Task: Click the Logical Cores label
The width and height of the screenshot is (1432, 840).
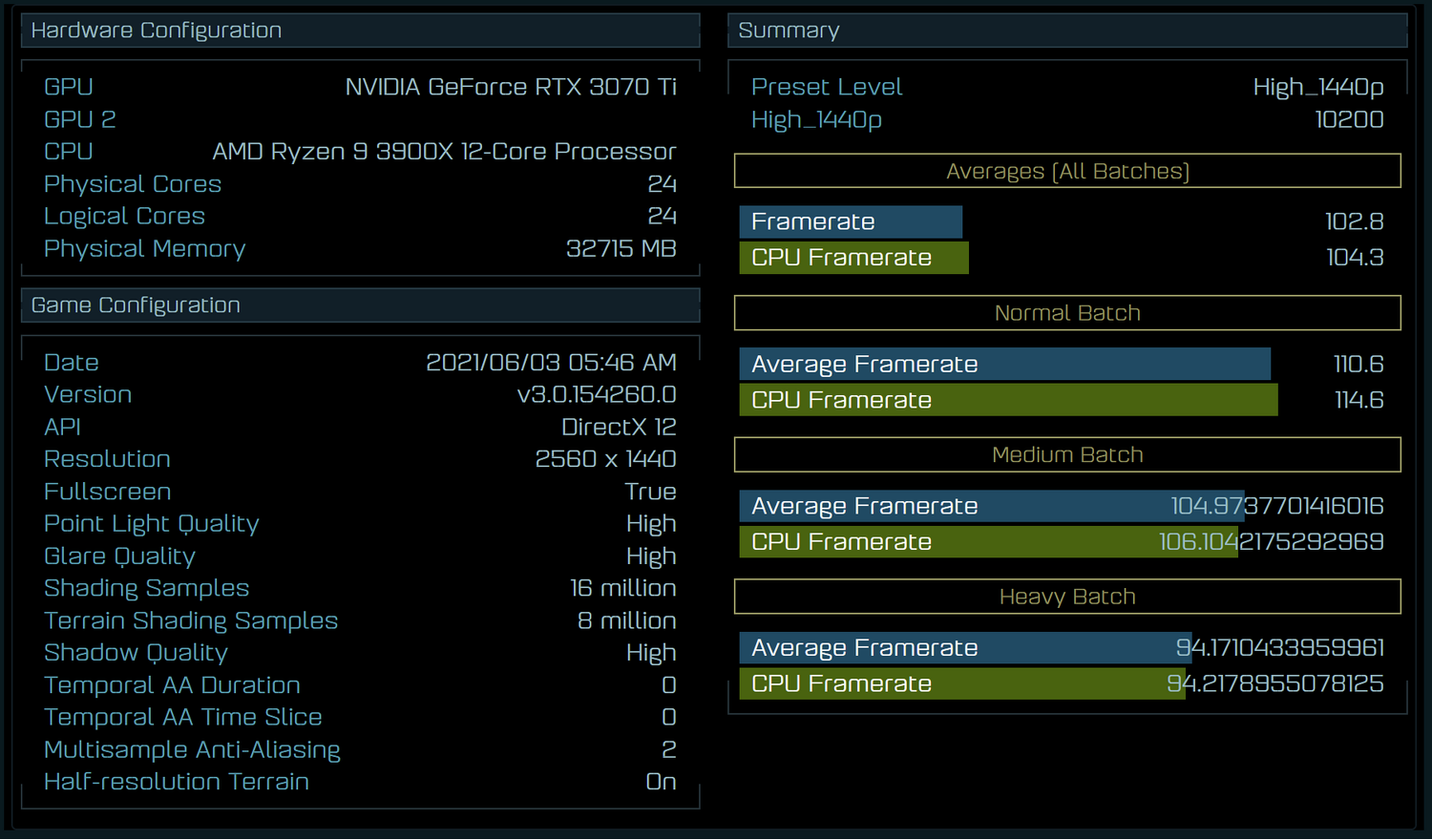Action: click(125, 217)
